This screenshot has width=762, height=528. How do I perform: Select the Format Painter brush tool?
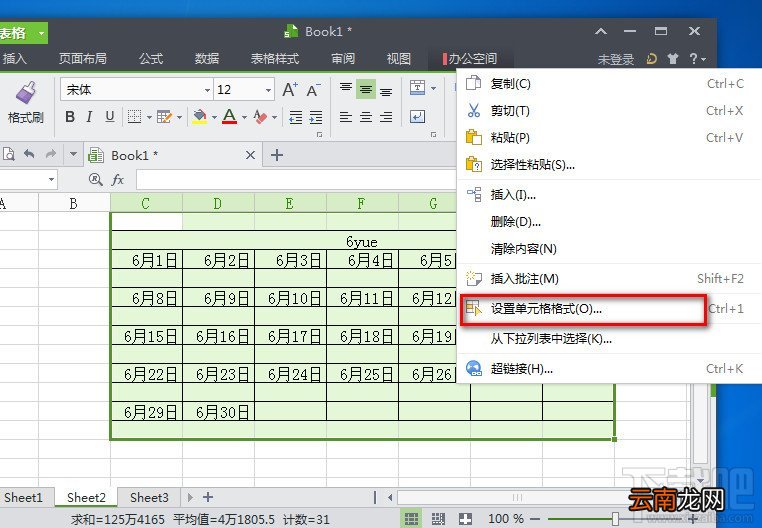tap(25, 102)
